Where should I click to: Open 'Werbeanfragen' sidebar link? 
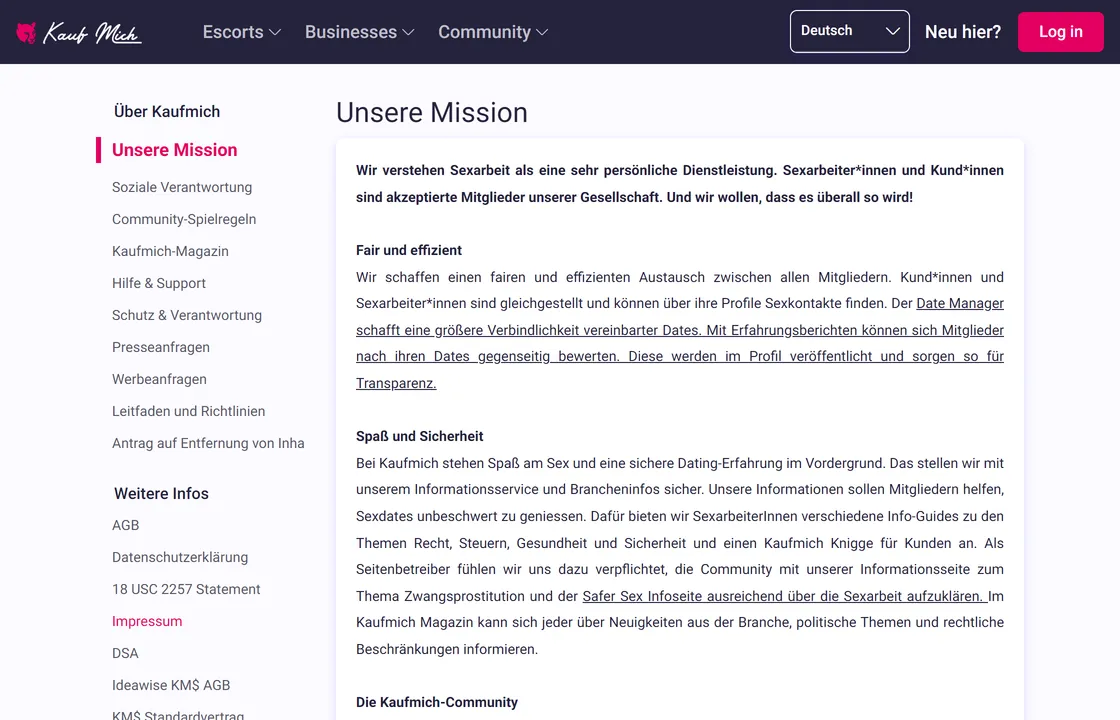(x=159, y=379)
